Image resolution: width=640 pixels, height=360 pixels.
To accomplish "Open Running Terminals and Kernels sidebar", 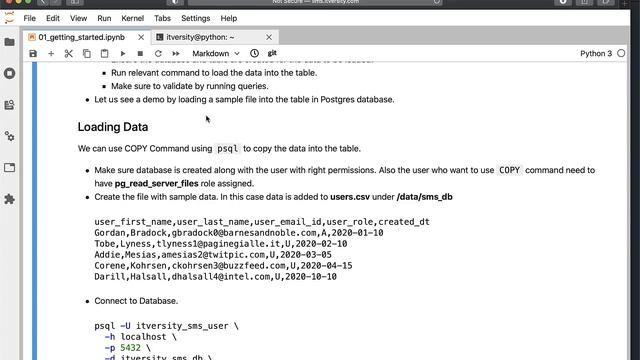I will pyautogui.click(x=9, y=73).
